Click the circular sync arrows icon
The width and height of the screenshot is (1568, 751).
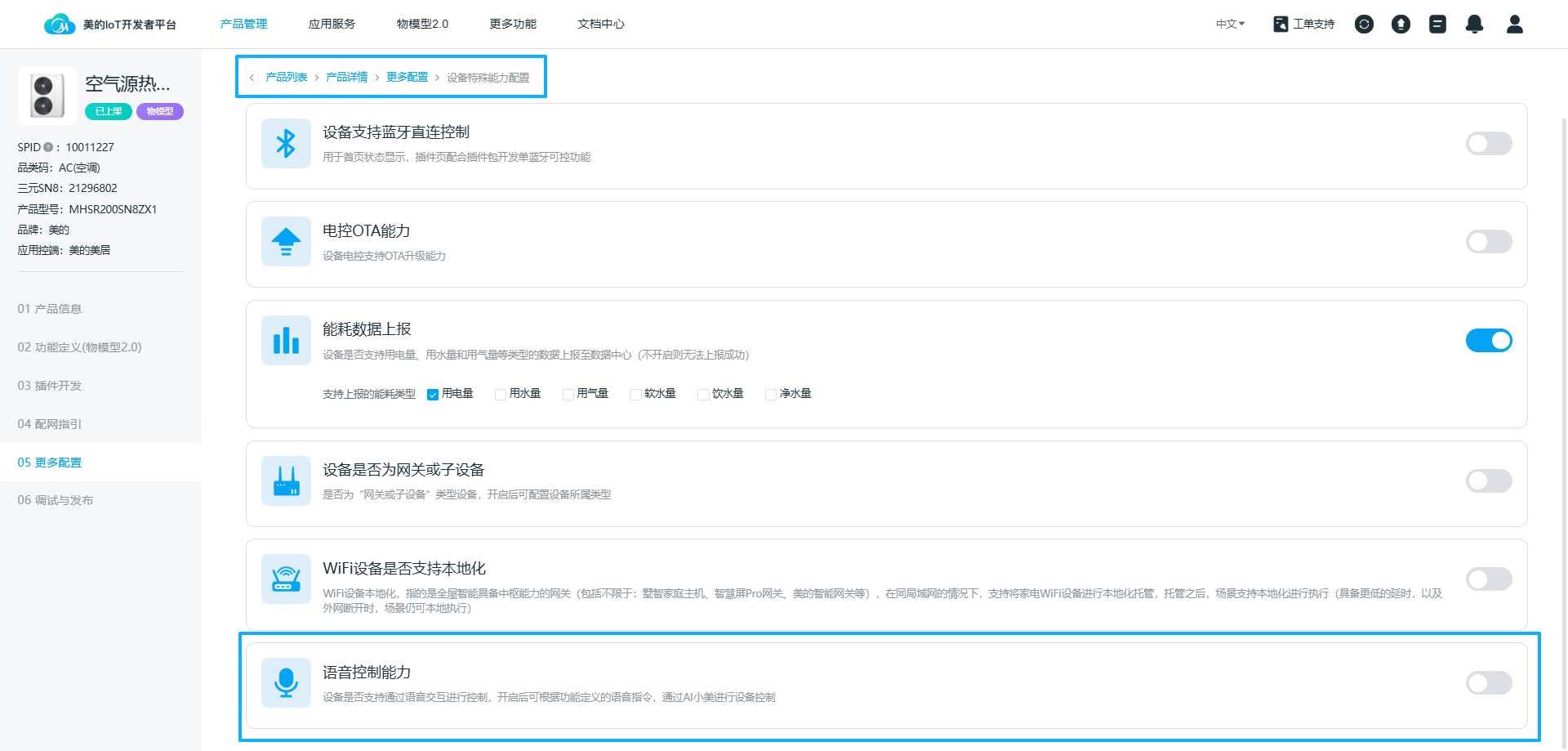pos(1364,25)
